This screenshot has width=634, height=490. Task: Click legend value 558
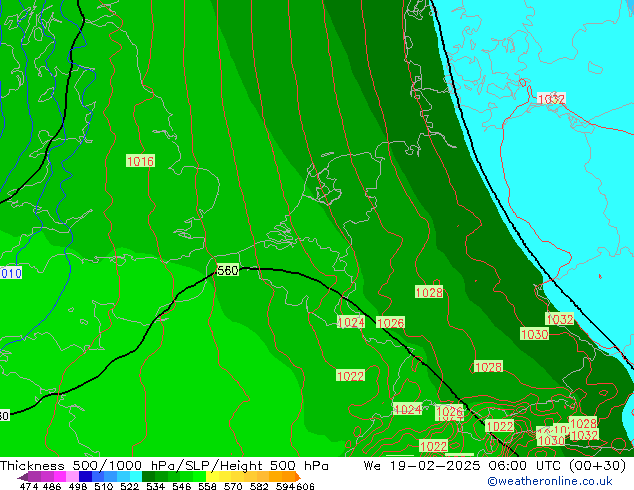207,486
